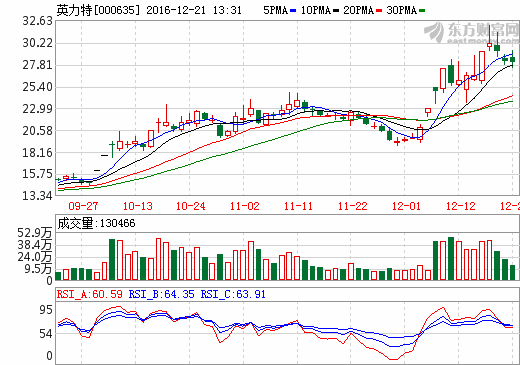Pick the red swatch next to 20PMA
Image resolution: width=520 pixels, height=365 pixels.
click(379, 11)
